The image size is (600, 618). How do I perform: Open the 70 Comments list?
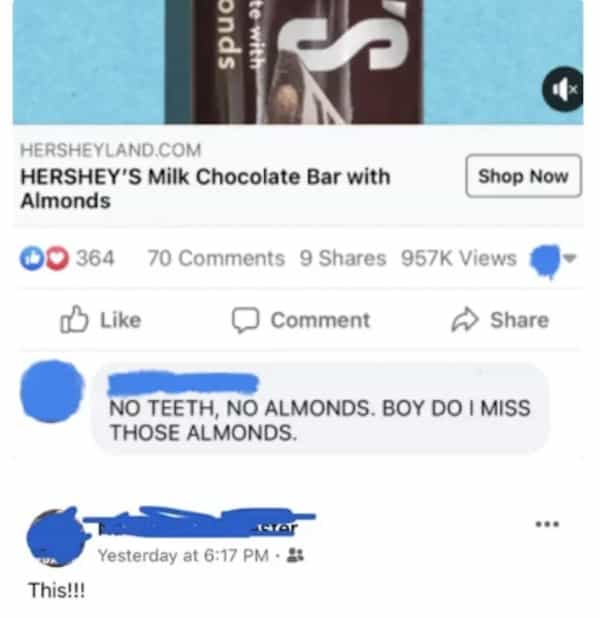coord(216,259)
